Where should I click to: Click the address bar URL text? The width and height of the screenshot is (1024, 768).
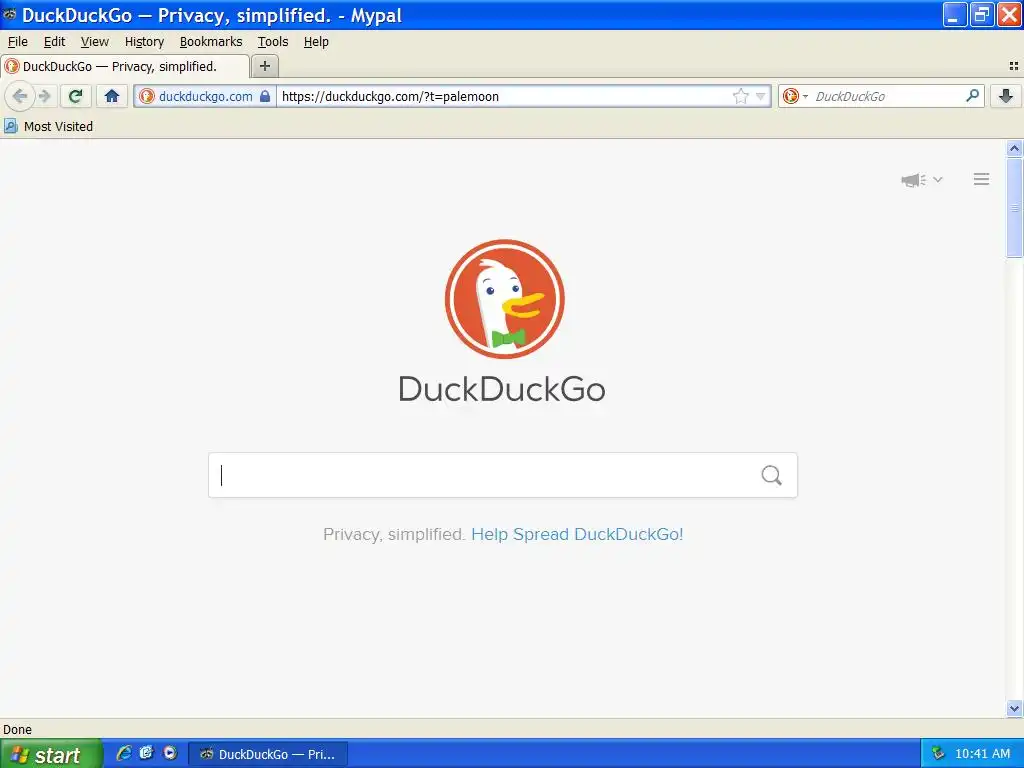(390, 97)
